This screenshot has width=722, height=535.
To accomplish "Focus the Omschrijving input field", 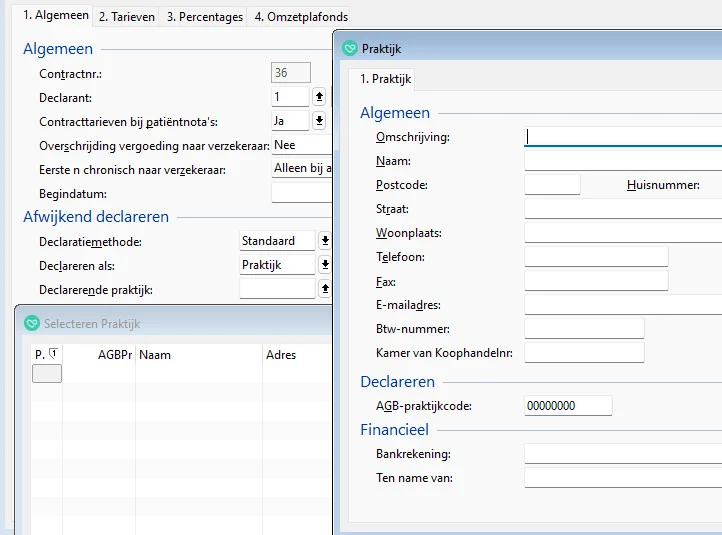I will point(622,137).
